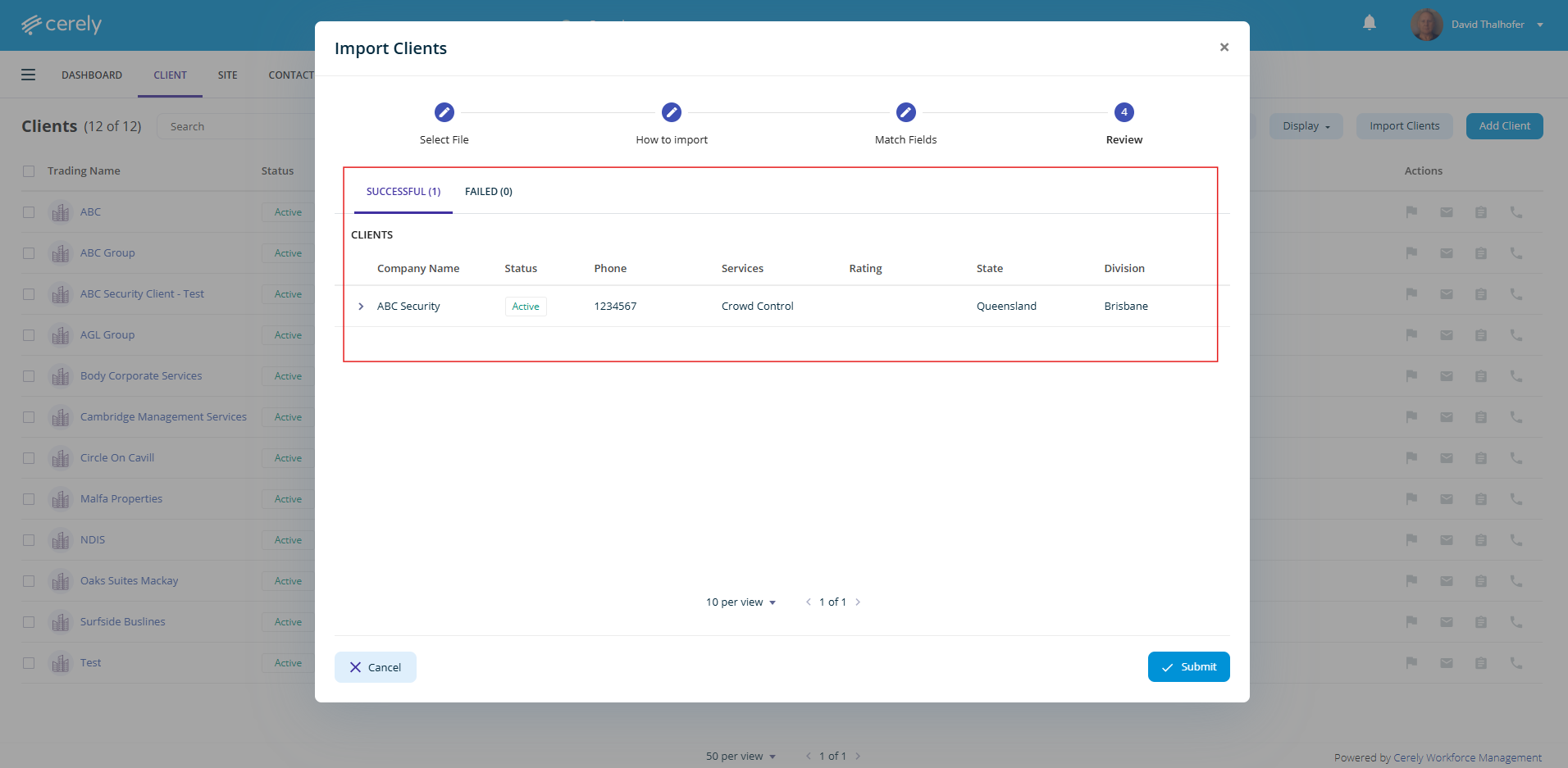Open the DASHBOARD menu item
Image resolution: width=1568 pixels, height=768 pixels.
click(92, 75)
